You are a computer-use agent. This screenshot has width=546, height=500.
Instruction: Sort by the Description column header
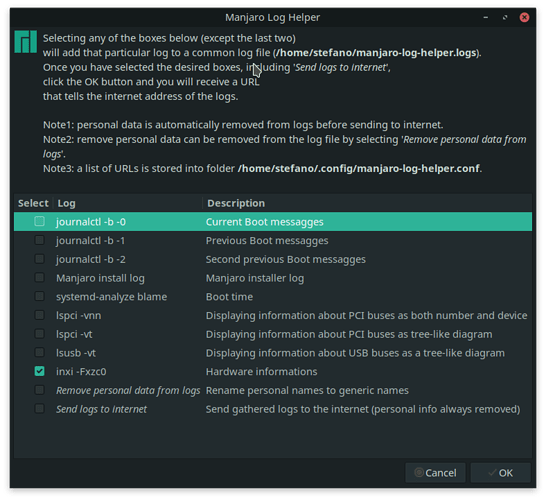point(367,203)
